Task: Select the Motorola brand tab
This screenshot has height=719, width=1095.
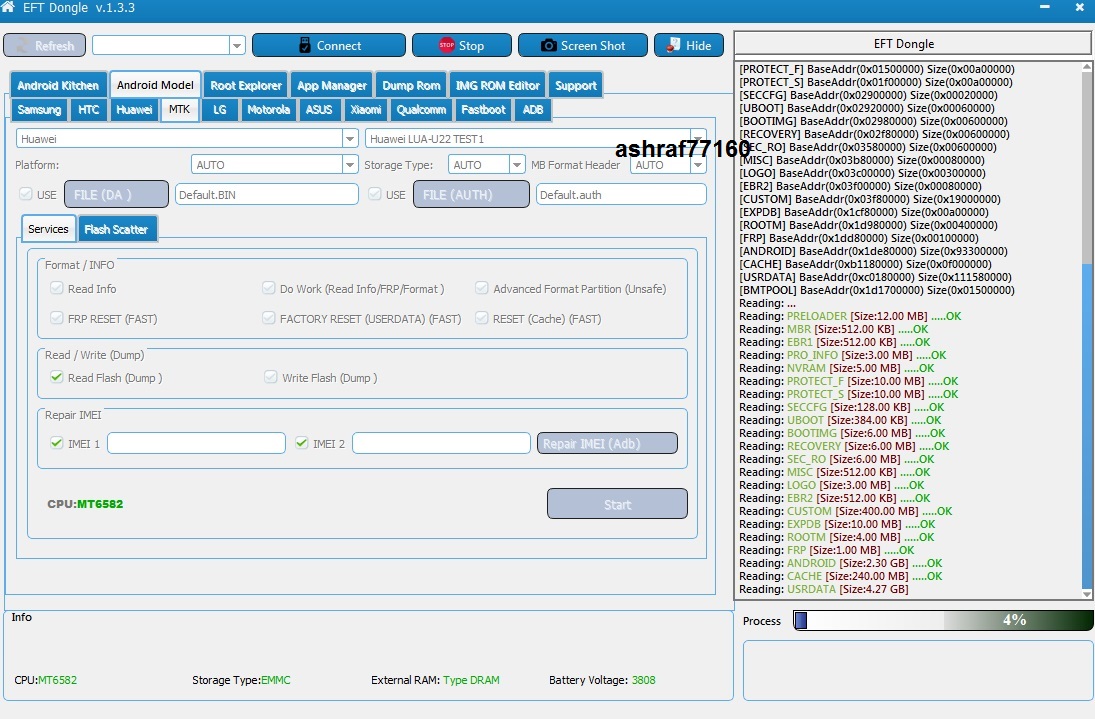Action: pos(268,110)
